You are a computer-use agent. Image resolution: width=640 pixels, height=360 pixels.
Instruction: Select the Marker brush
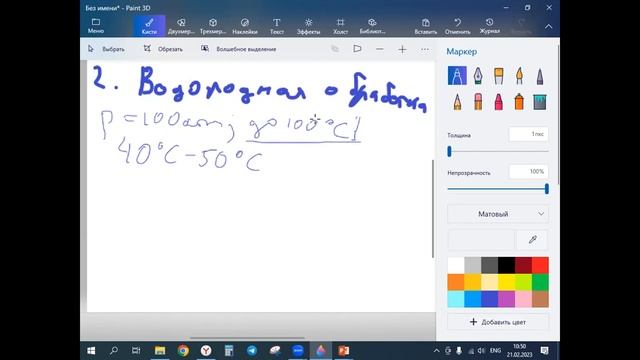457,76
